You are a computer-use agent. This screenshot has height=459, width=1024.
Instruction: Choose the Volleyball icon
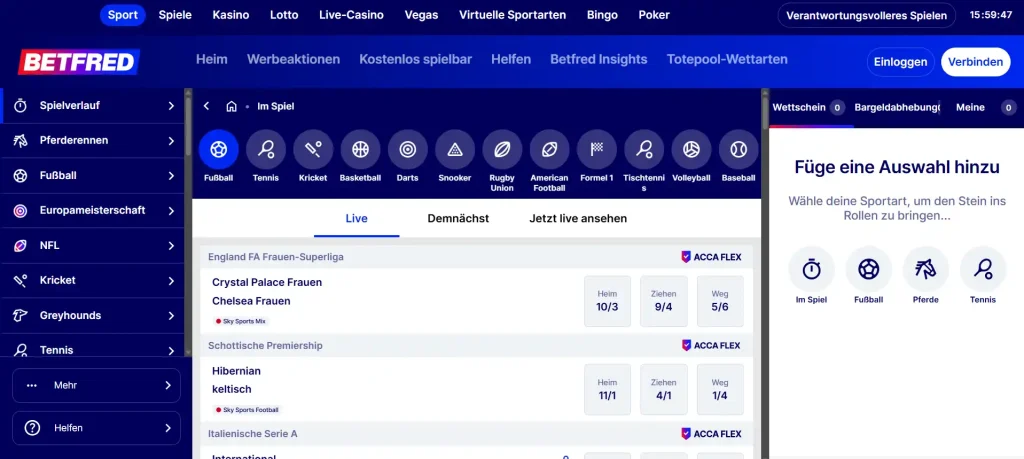coord(692,150)
